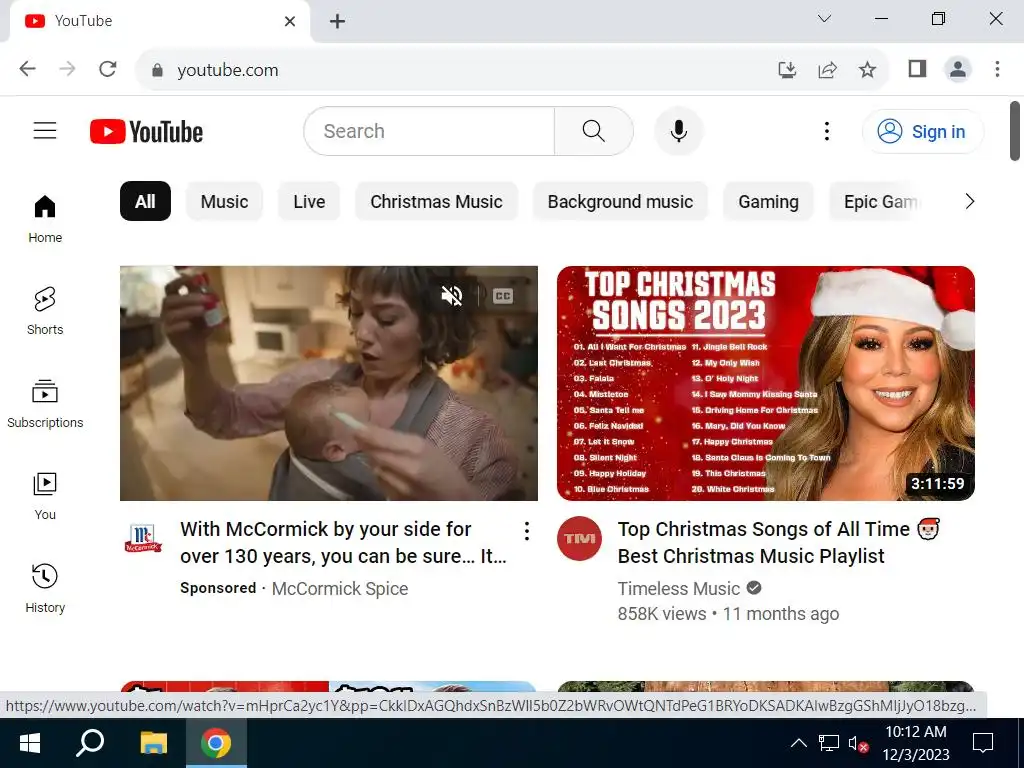Viewport: 1024px width, 768px height.
Task: Play McCormick ad video thumbnail
Action: pos(328,383)
